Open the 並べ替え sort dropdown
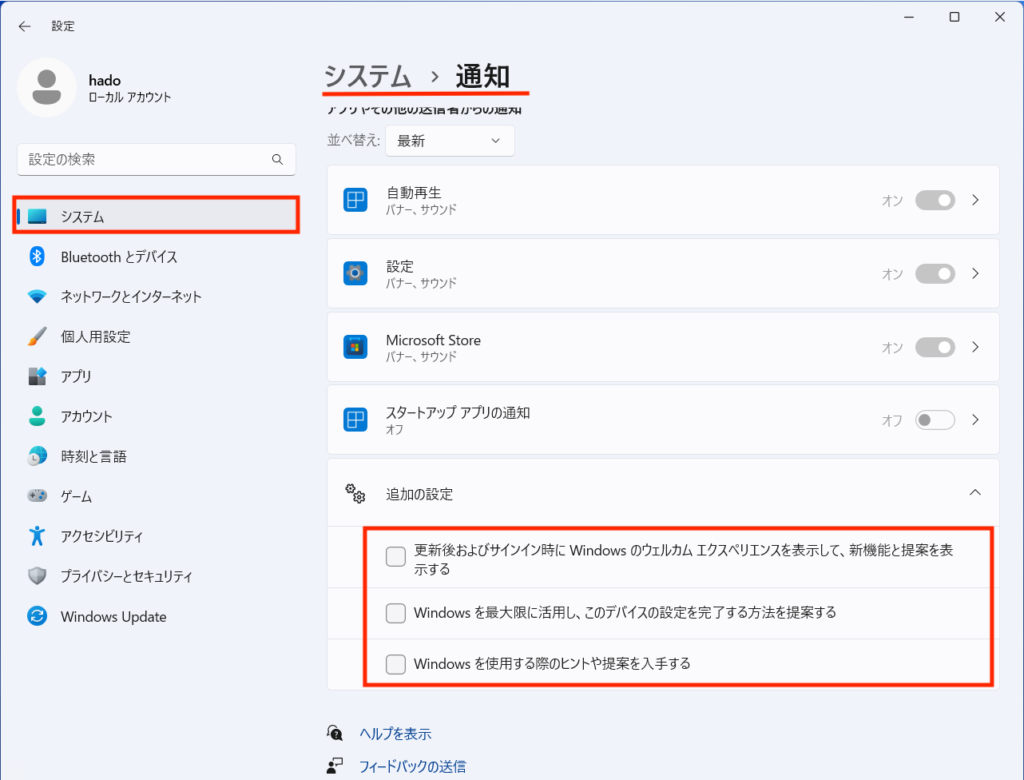Image resolution: width=1024 pixels, height=780 pixels. pyautogui.click(x=449, y=141)
